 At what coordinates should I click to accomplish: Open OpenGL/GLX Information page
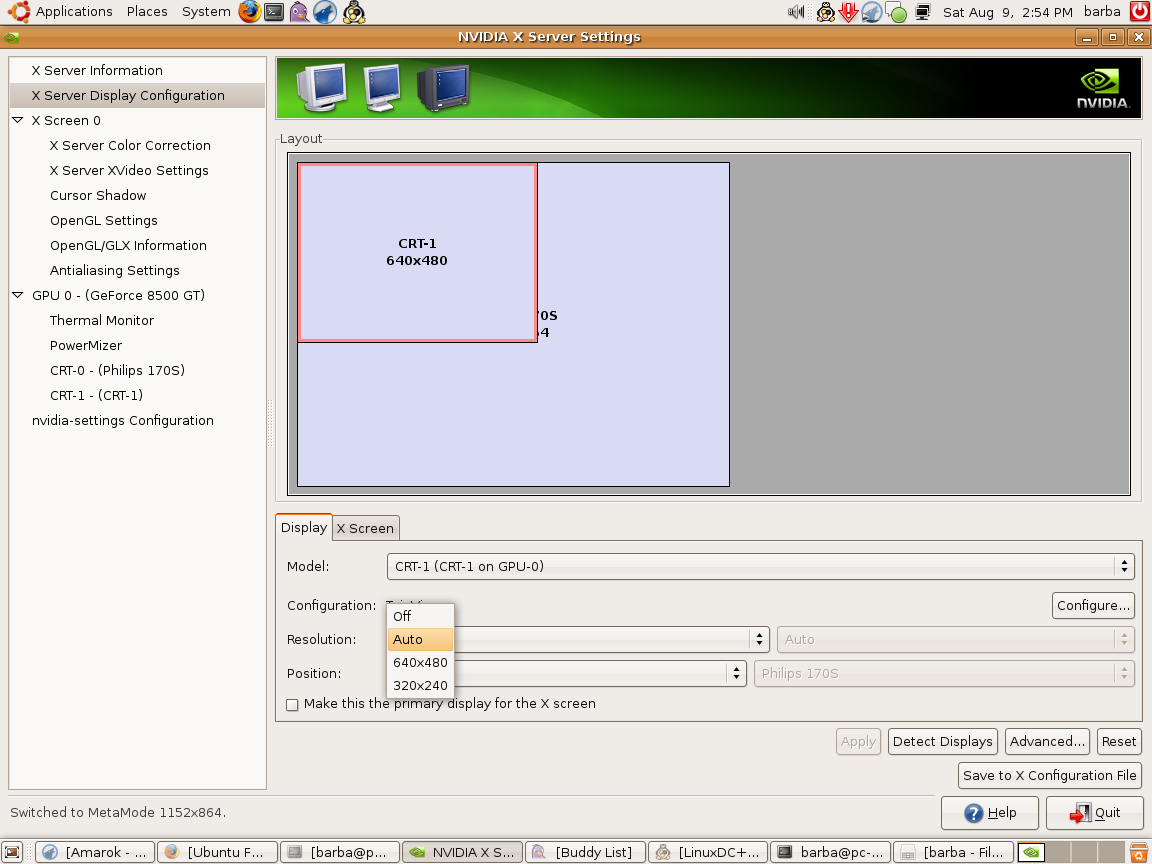pyautogui.click(x=129, y=245)
